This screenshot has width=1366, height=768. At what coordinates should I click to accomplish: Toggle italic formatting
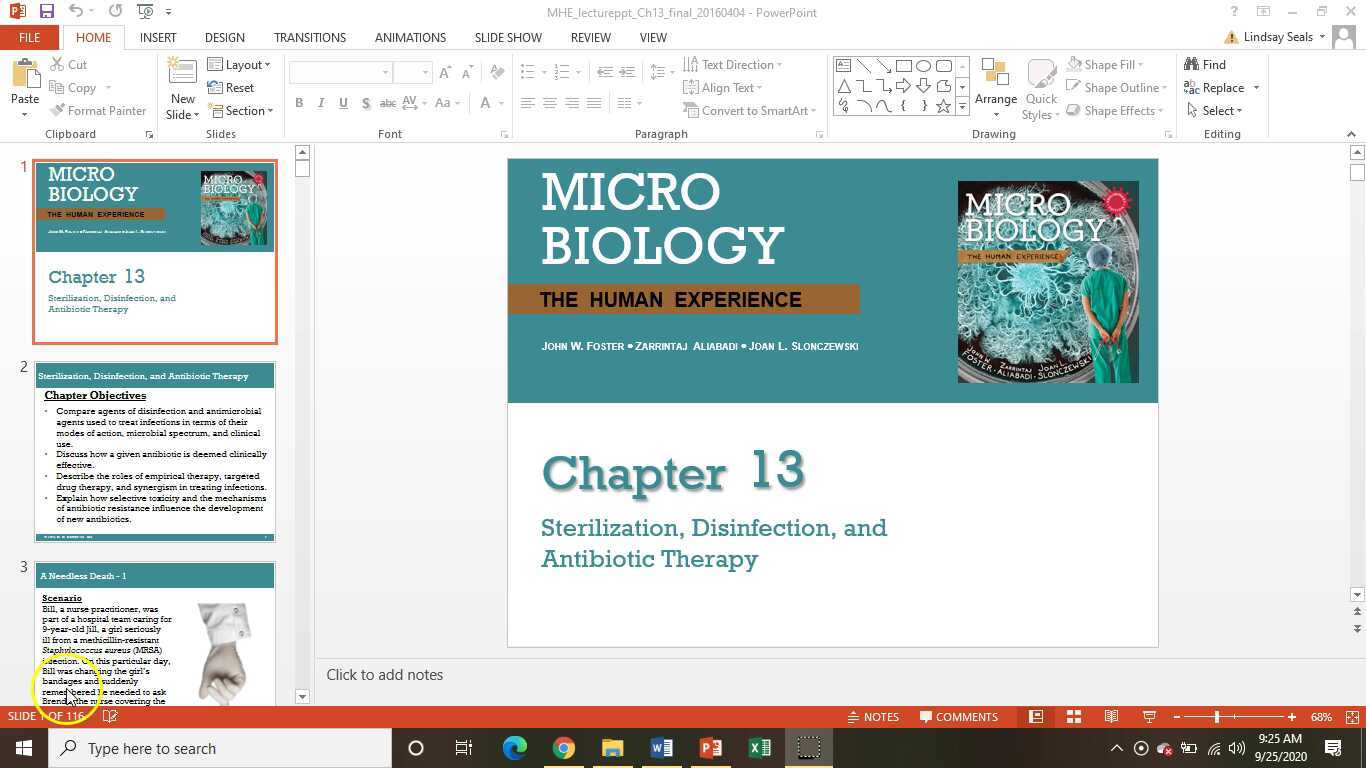click(320, 102)
